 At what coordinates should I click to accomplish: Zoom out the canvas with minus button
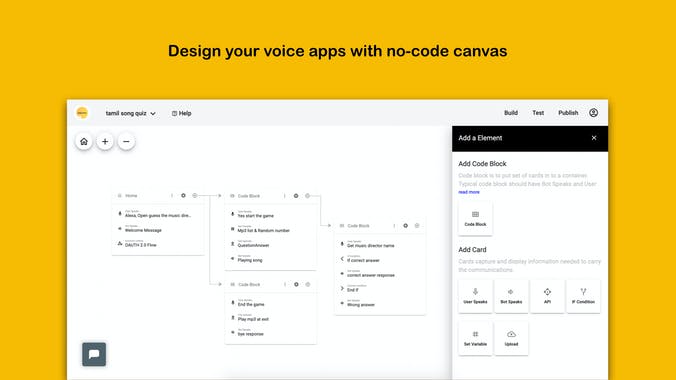126,141
